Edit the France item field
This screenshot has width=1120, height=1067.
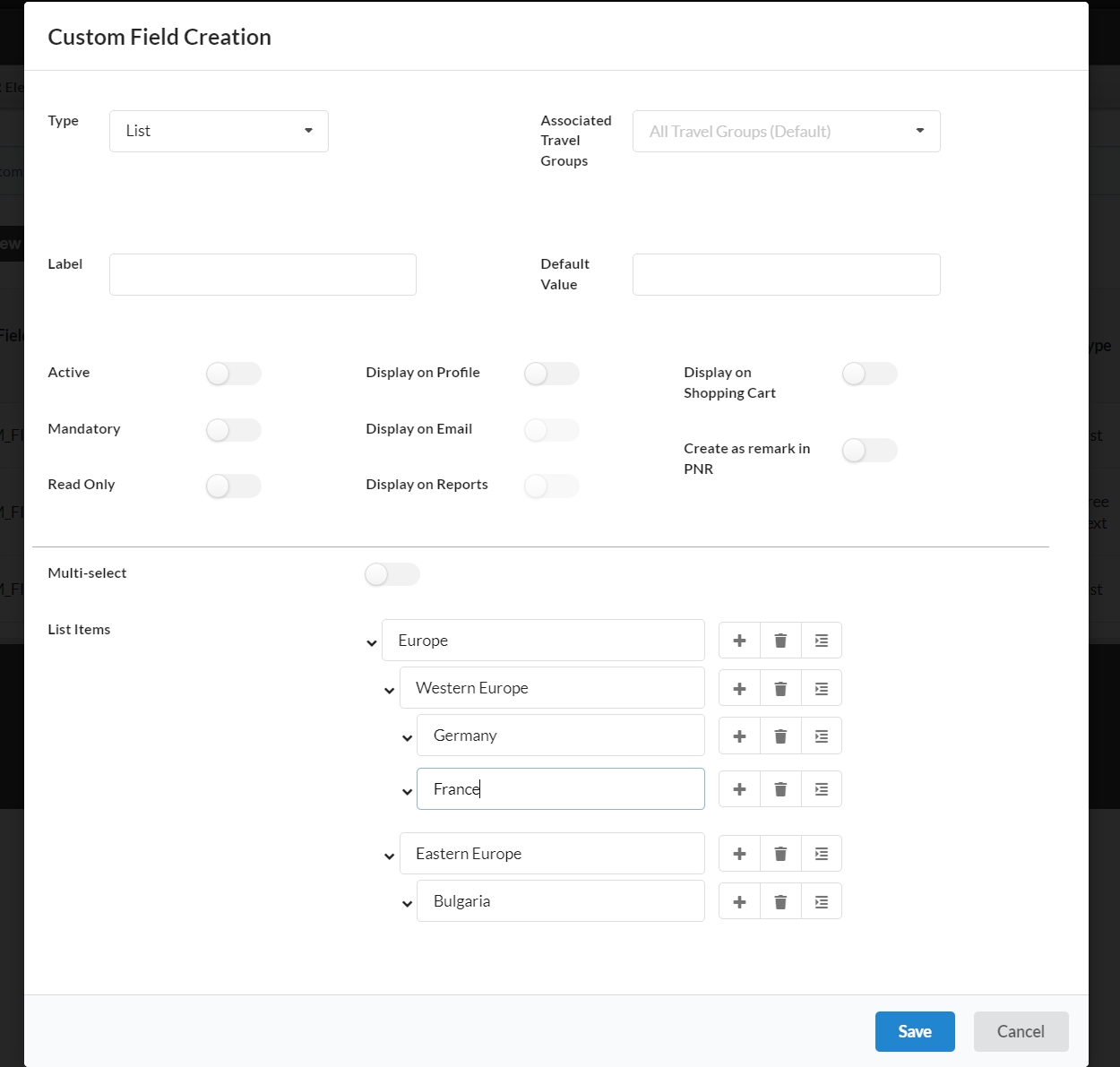(561, 789)
